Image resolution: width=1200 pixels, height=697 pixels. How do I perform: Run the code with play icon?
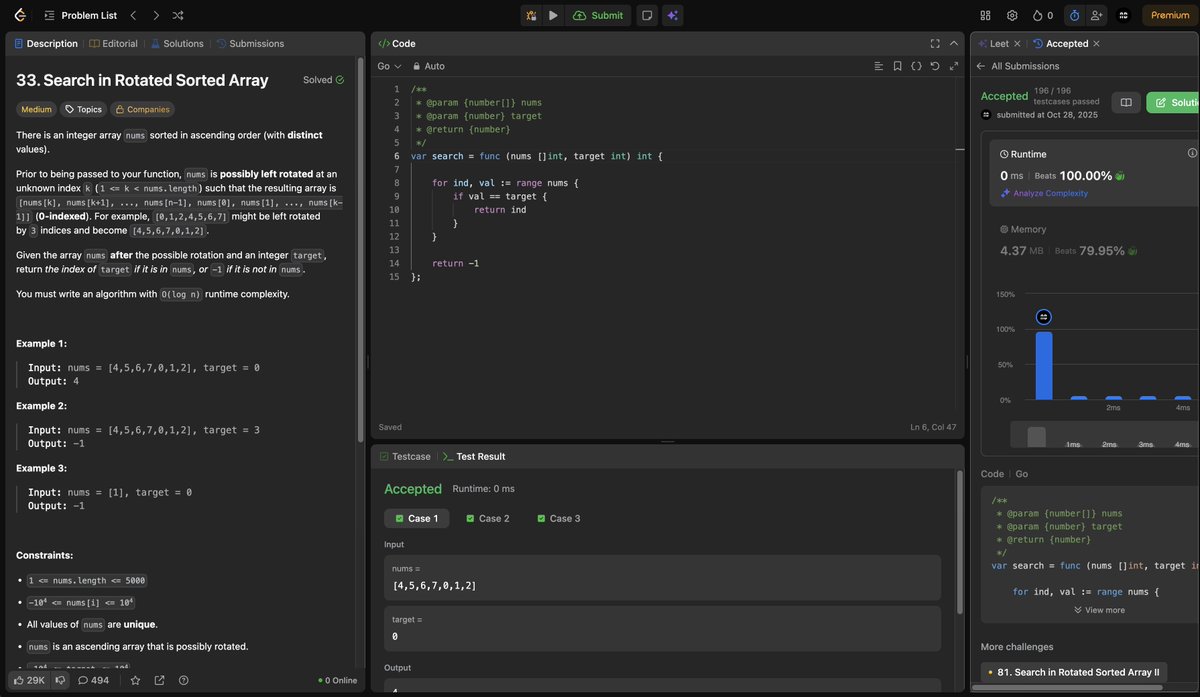pyautogui.click(x=553, y=15)
